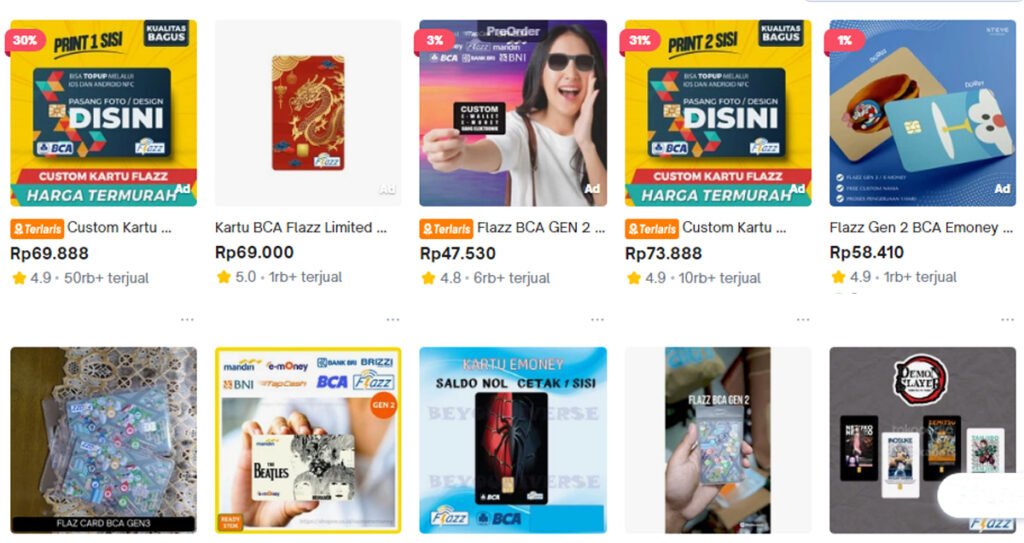Open the more options dots under the Custom Kartu Print 1 Sisi product

pyautogui.click(x=187, y=320)
